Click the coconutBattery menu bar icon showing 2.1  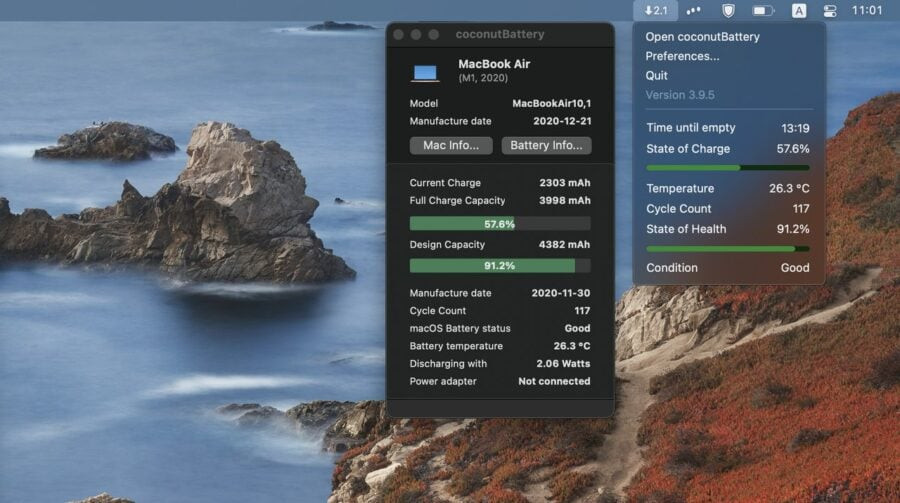[x=655, y=10]
